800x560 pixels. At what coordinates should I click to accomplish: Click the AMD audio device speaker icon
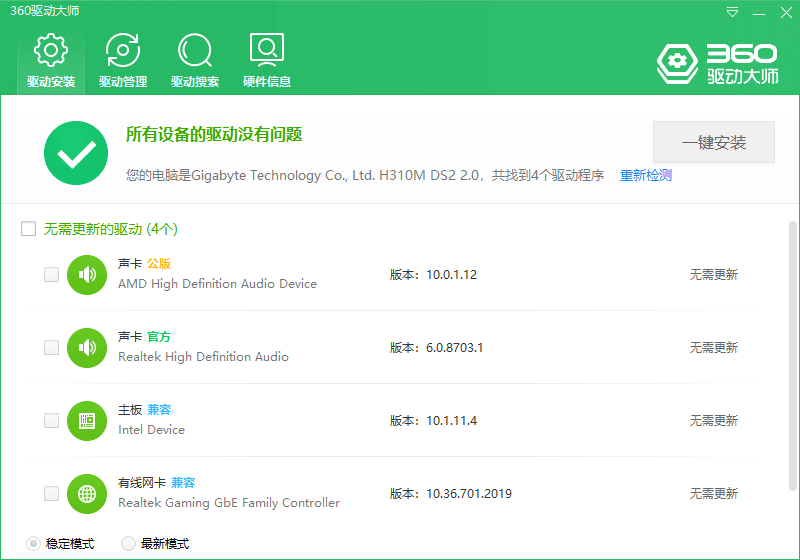87,275
